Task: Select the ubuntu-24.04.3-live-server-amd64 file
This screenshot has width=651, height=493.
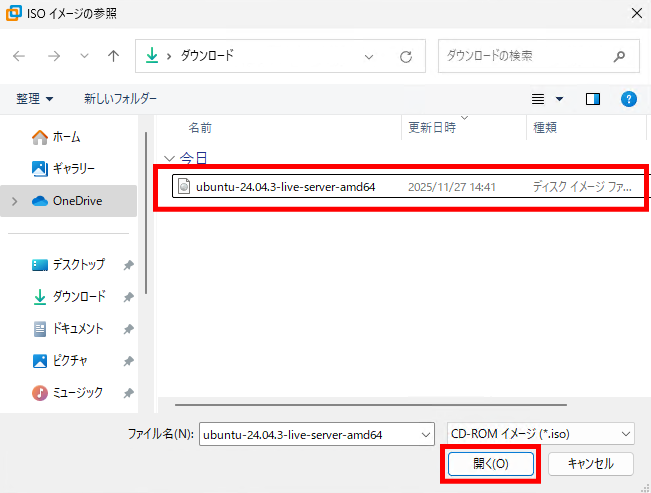Action: (x=285, y=186)
